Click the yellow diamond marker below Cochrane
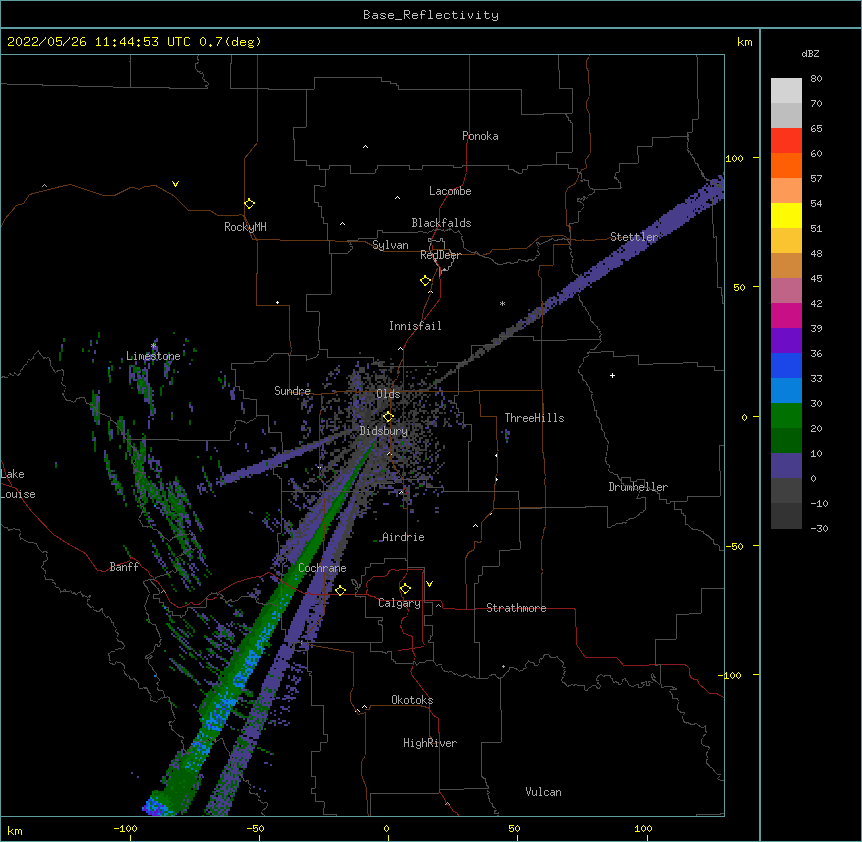 tap(340, 590)
